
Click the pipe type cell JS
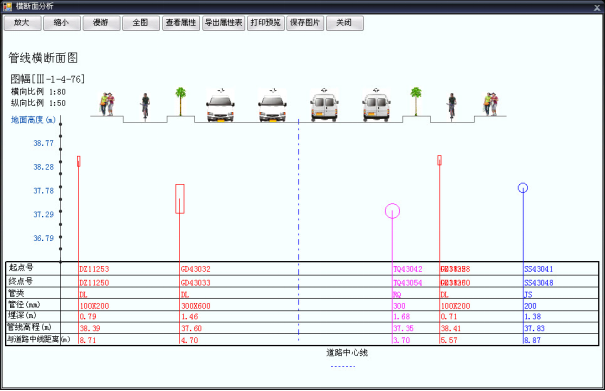[x=528, y=295]
